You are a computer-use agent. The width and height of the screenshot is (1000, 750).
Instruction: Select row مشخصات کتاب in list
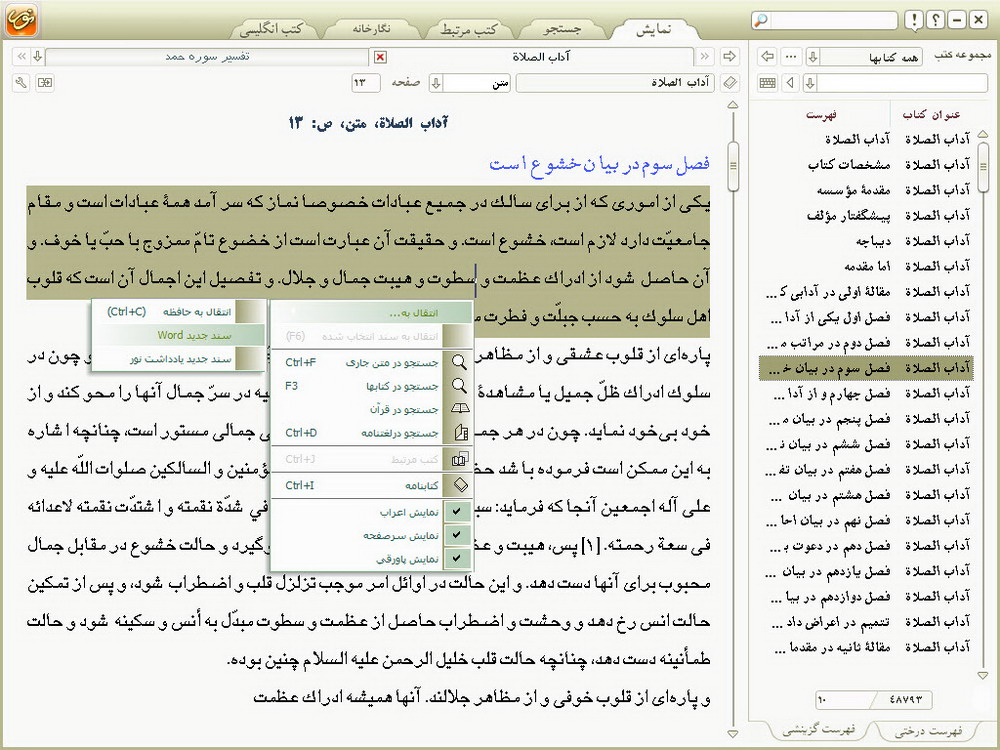(866, 165)
